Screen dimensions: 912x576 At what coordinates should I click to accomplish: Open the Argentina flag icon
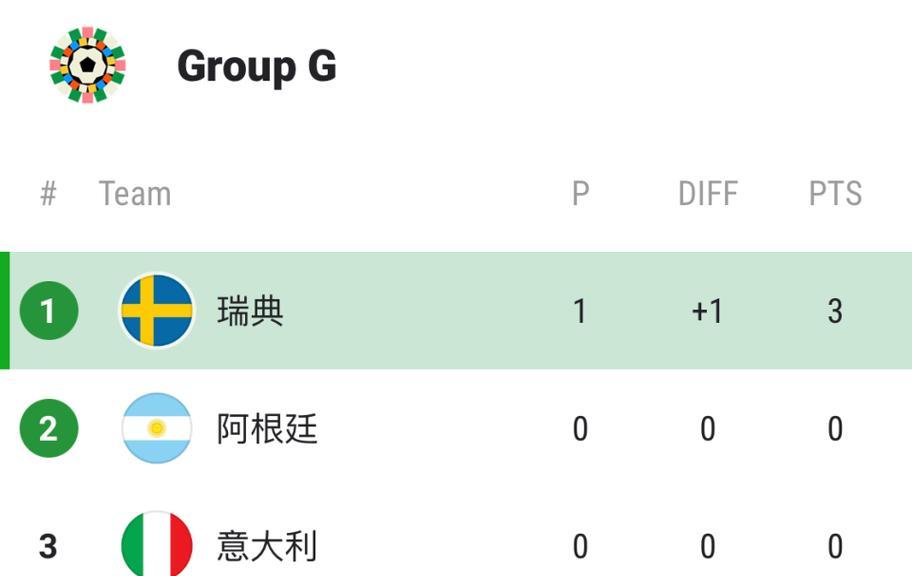click(156, 428)
